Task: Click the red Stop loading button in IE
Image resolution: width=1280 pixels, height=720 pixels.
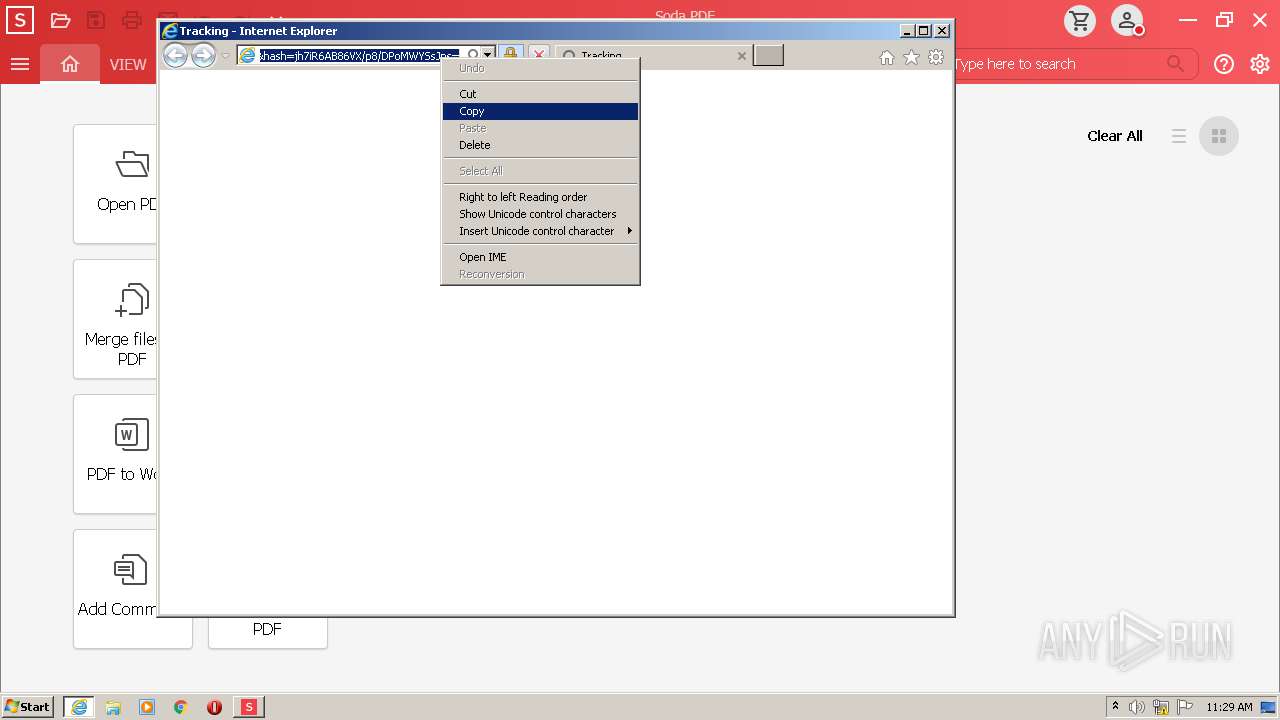Action: (538, 56)
